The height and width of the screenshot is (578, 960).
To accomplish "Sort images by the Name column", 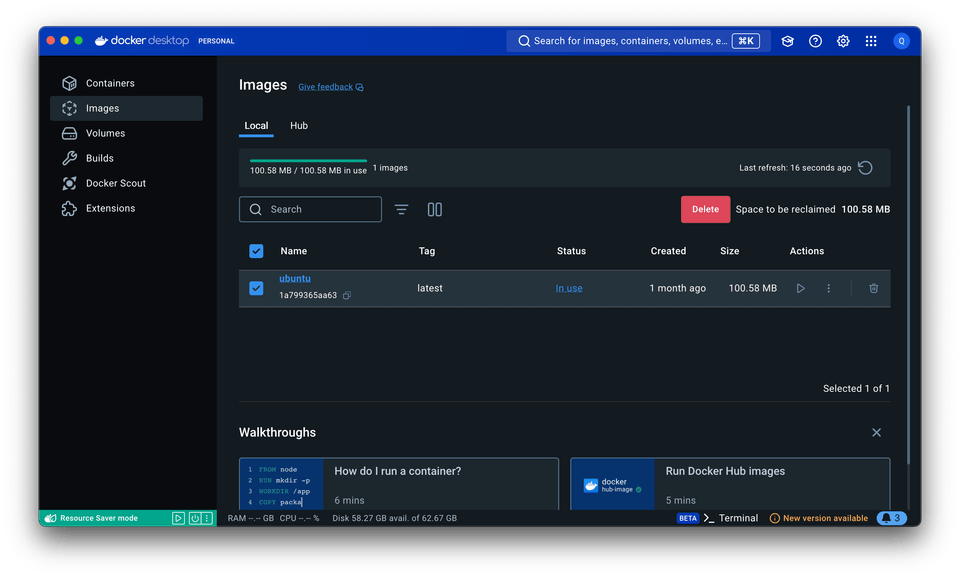I will coord(294,251).
